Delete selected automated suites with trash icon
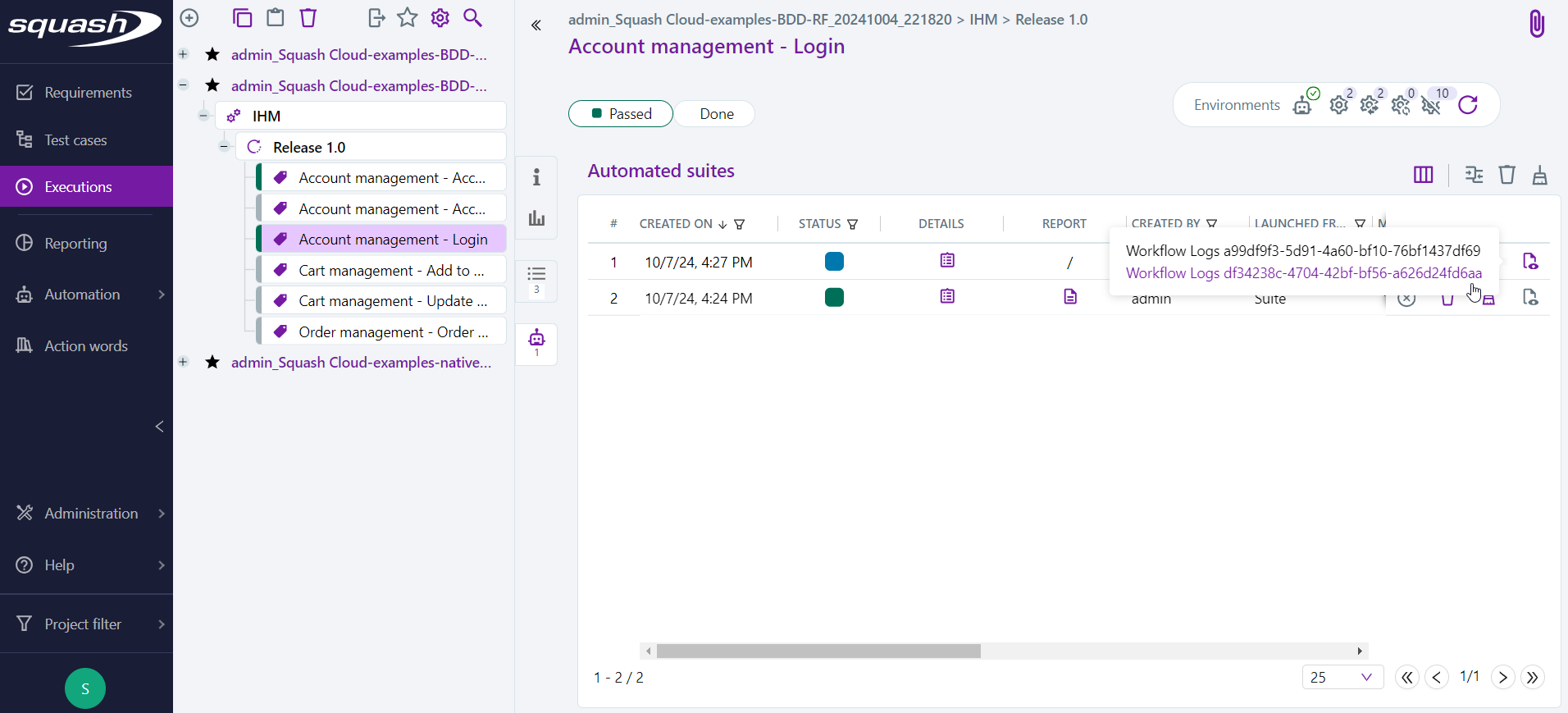The height and width of the screenshot is (713, 1568). coord(1506,175)
